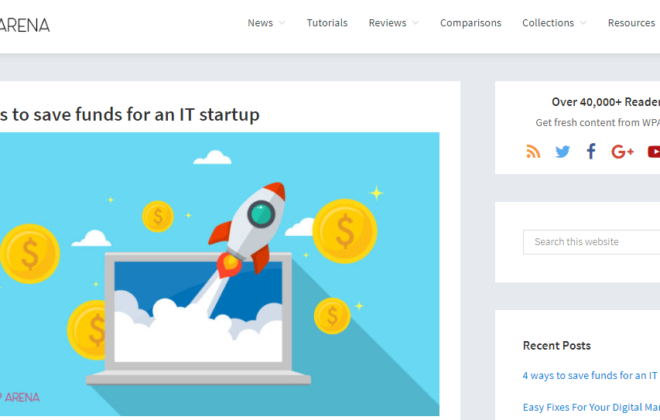This screenshot has width=660, height=420.
Task: Expand the Reviews dropdown arrow
Action: pyautogui.click(x=415, y=23)
